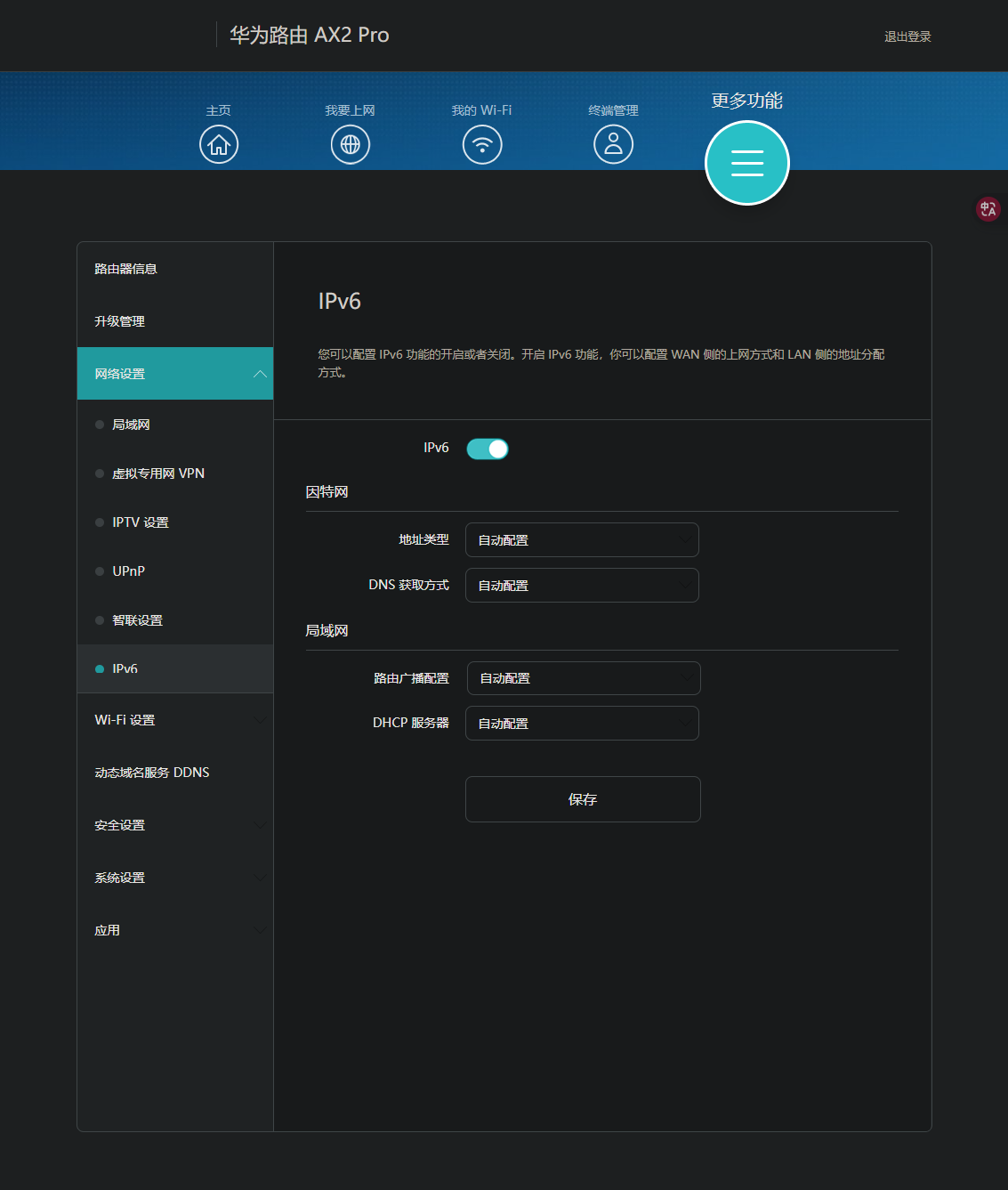The image size is (1008, 1190).
Task: Expand the Wi-Fi 设置 sidebar section
Action: [175, 720]
